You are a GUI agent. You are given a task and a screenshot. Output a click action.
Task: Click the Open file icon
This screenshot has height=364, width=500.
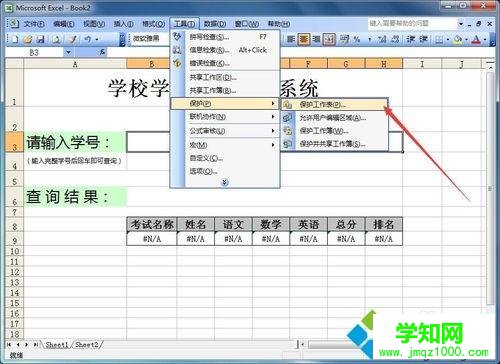coord(28,39)
